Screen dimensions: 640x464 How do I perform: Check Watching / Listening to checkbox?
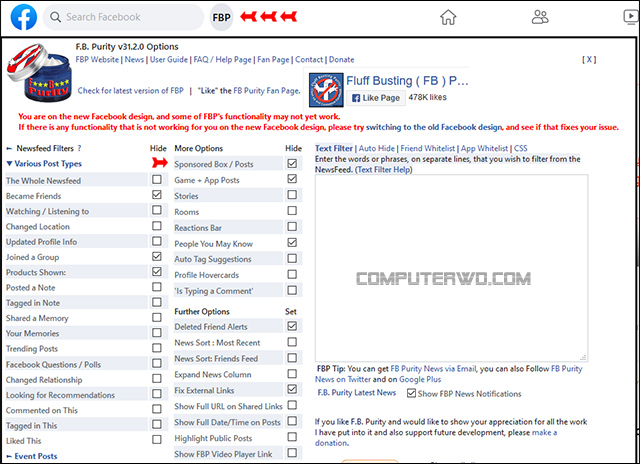click(157, 210)
